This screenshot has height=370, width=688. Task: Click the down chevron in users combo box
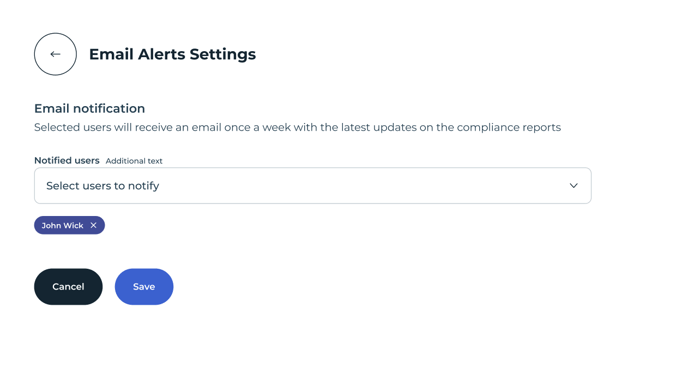point(573,186)
